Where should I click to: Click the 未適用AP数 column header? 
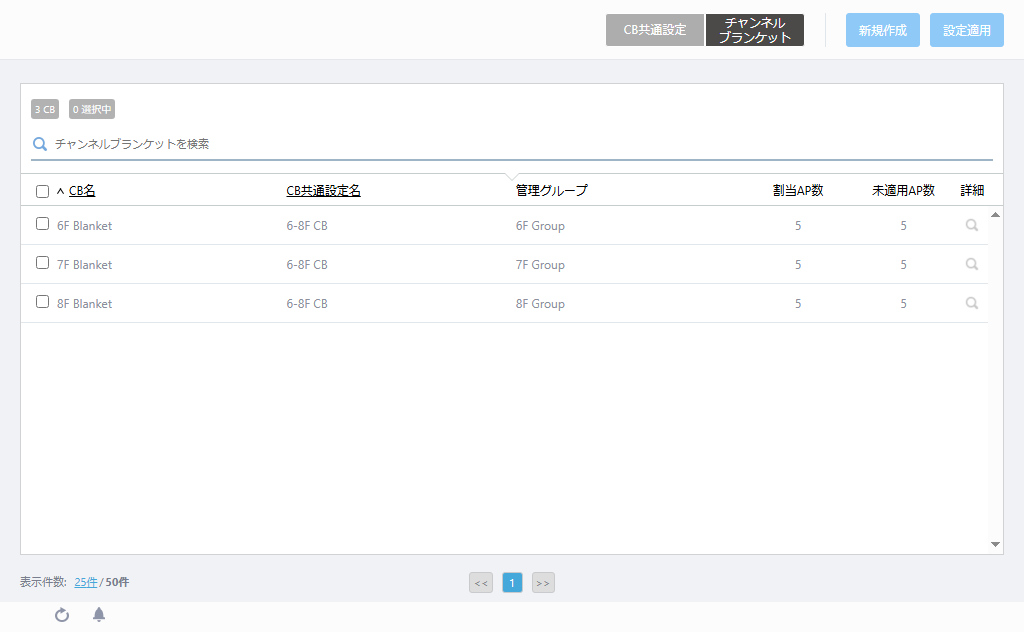904,191
